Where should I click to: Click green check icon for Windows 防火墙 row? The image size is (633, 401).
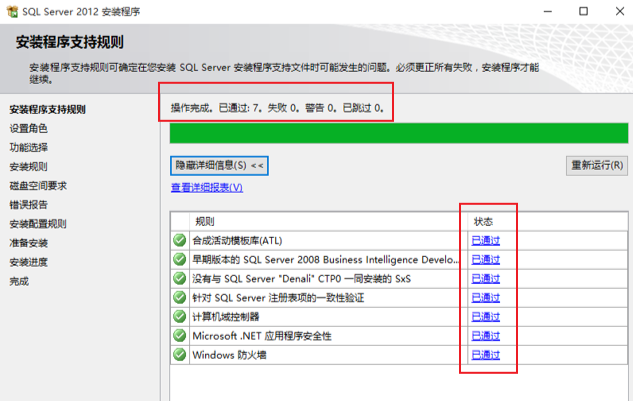pyautogui.click(x=180, y=355)
